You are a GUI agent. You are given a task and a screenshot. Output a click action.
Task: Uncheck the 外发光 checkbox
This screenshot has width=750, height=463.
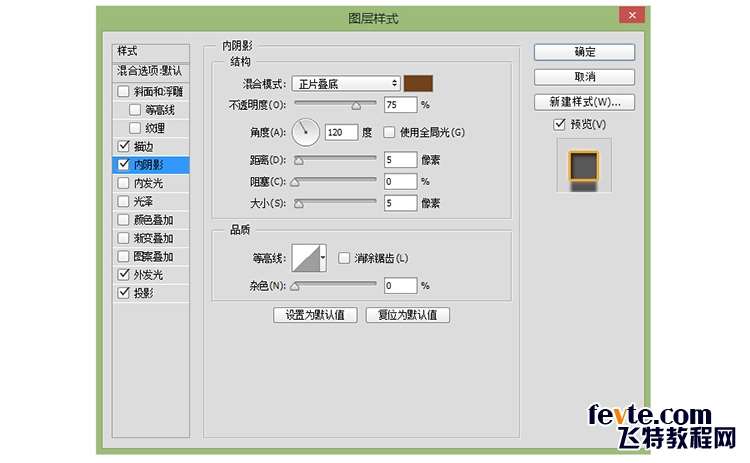tap(123, 274)
